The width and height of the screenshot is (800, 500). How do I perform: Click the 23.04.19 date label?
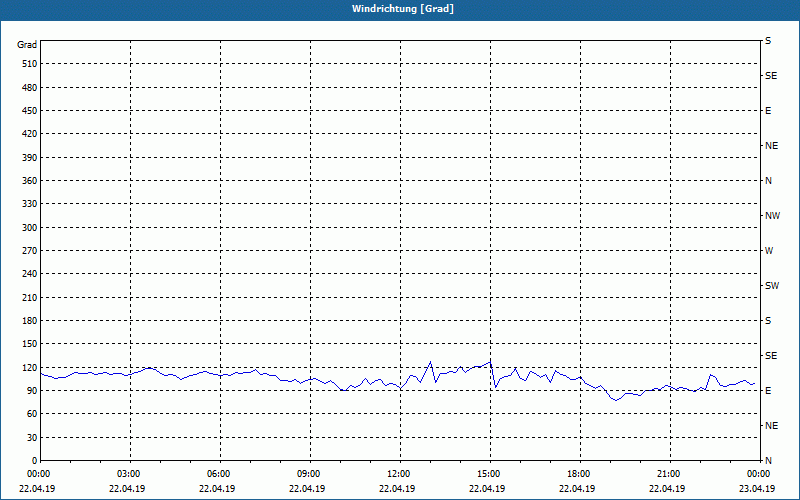(757, 488)
